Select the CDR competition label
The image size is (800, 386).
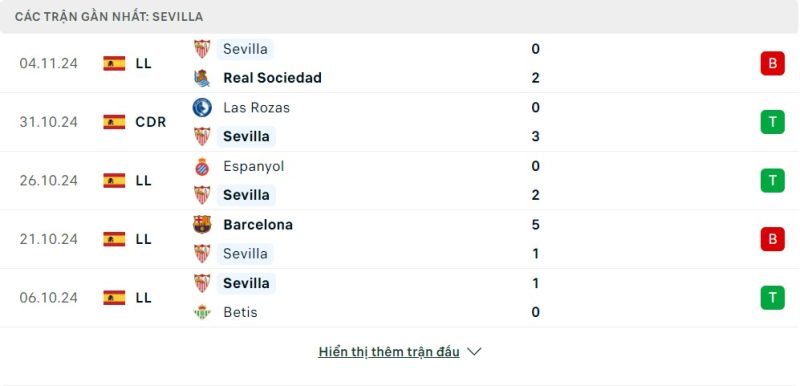click(151, 122)
